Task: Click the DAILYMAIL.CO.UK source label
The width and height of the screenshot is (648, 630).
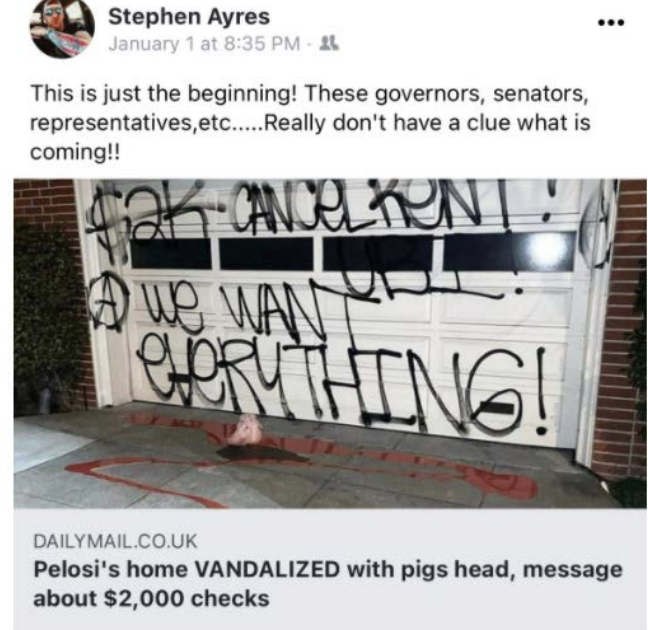Action: [115, 541]
